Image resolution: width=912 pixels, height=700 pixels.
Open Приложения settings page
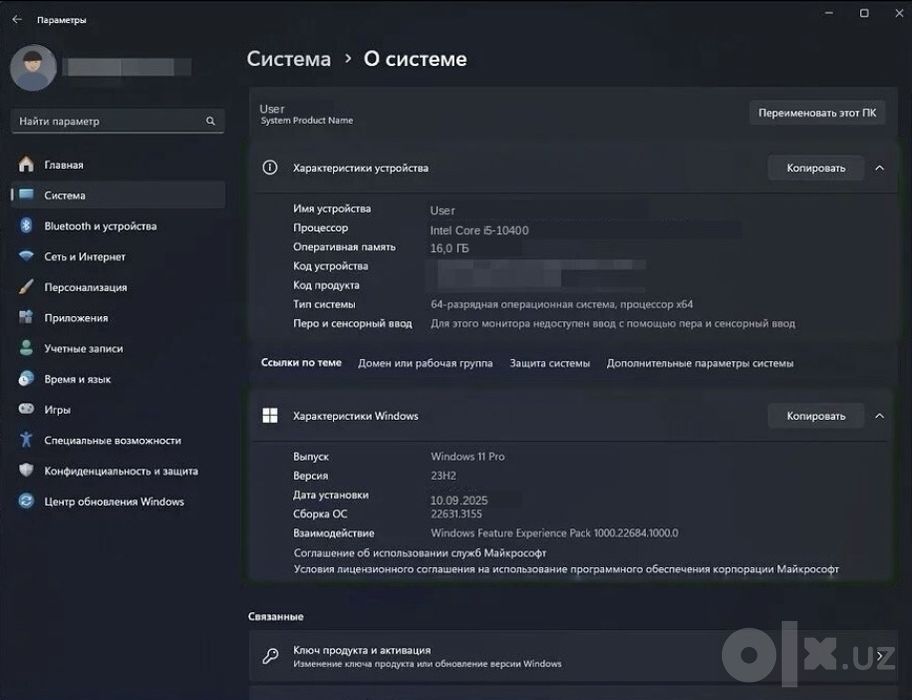tap(118, 317)
